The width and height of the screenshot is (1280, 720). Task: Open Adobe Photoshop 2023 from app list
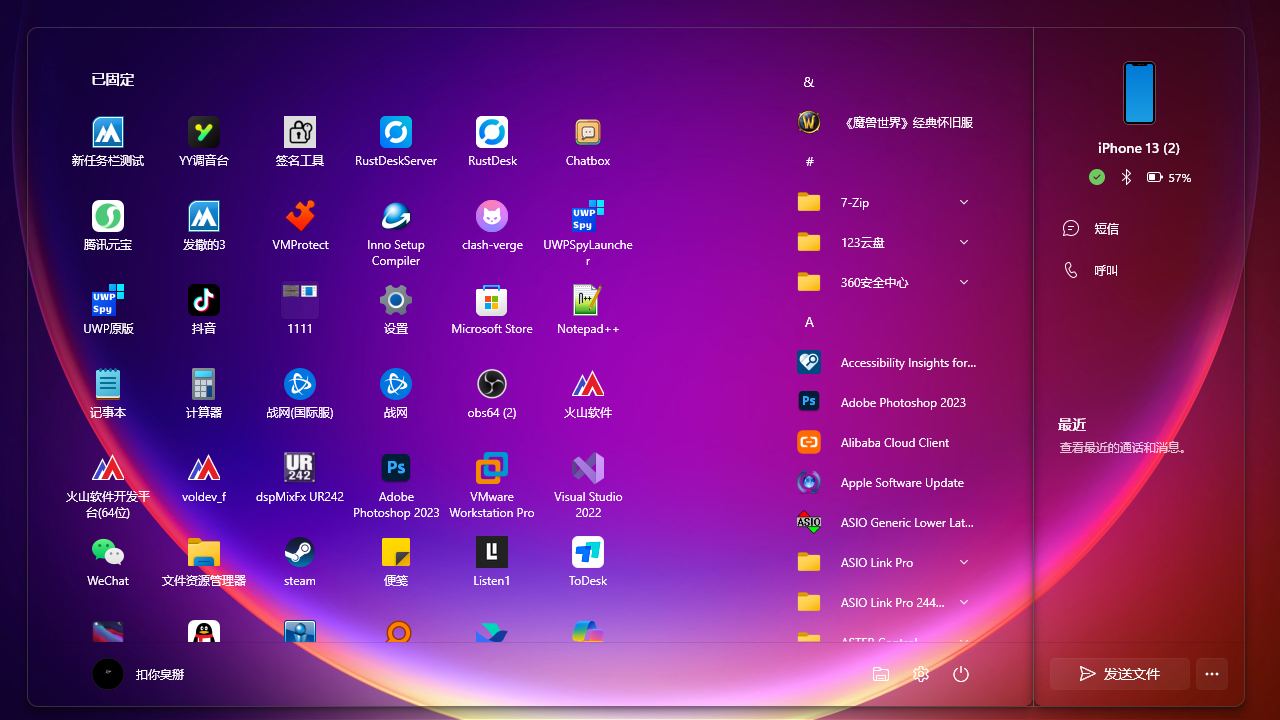click(x=902, y=402)
